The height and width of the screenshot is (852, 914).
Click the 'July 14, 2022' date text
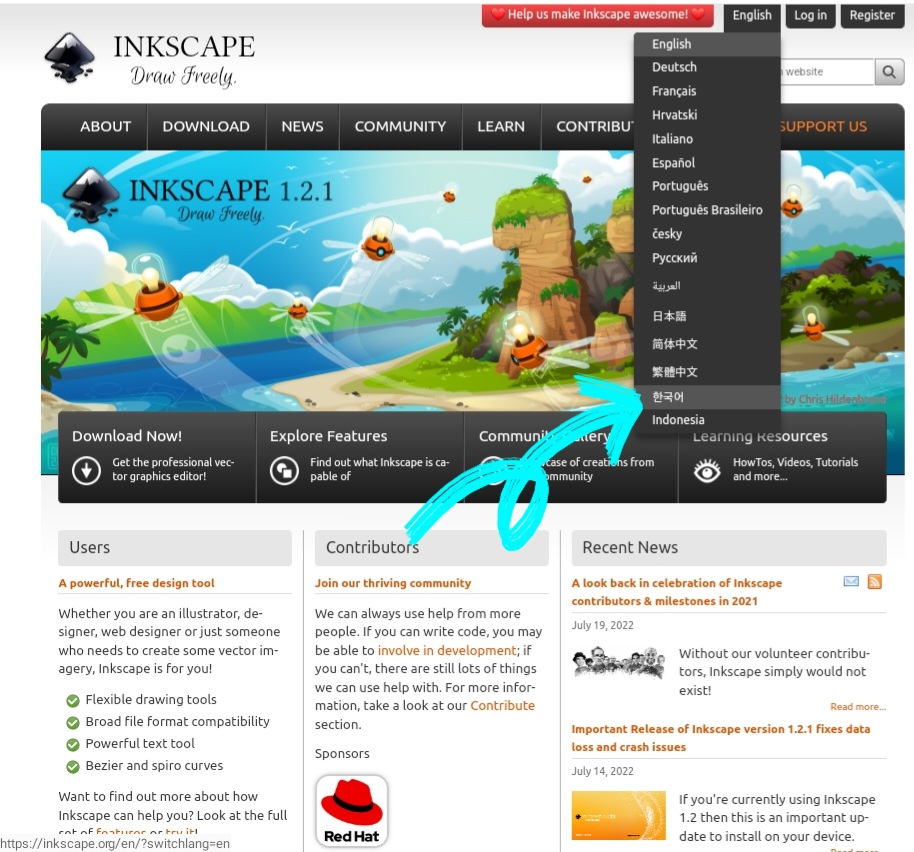tap(602, 771)
